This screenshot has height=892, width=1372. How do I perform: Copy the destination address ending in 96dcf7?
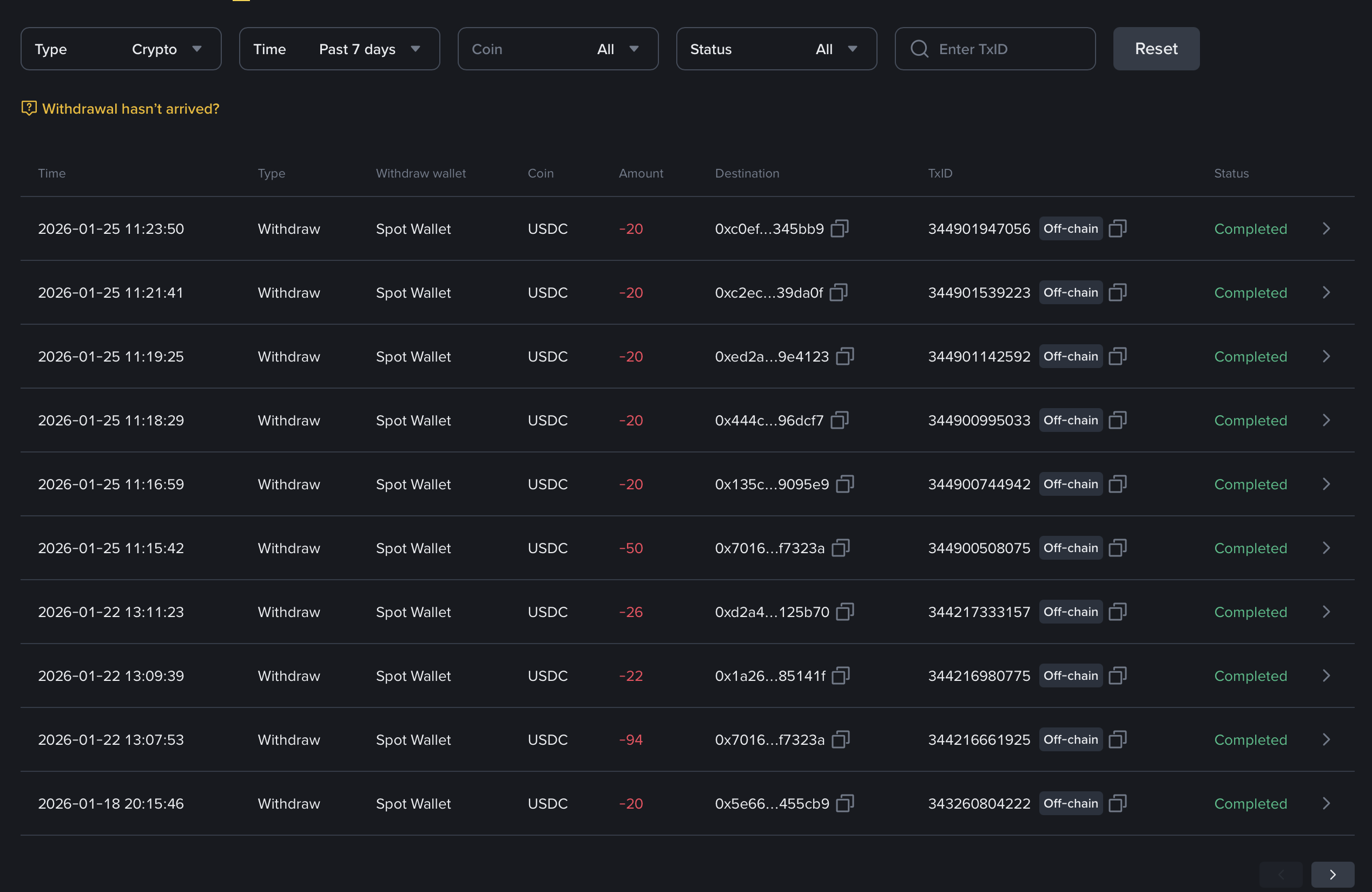tap(839, 421)
